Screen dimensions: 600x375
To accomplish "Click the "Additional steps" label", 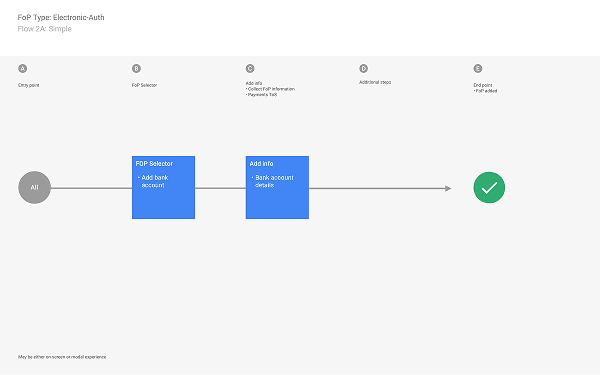I will pos(375,82).
